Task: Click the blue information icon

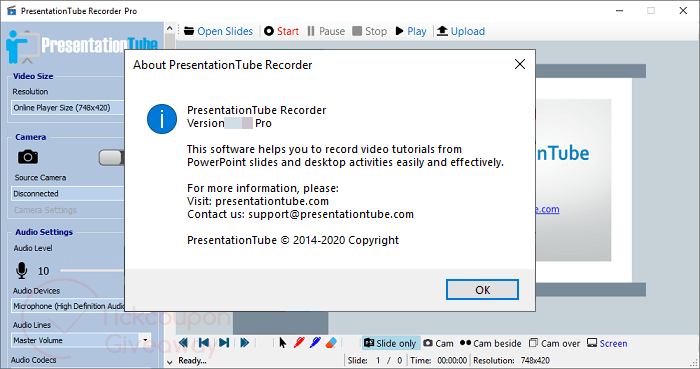Action: point(162,119)
